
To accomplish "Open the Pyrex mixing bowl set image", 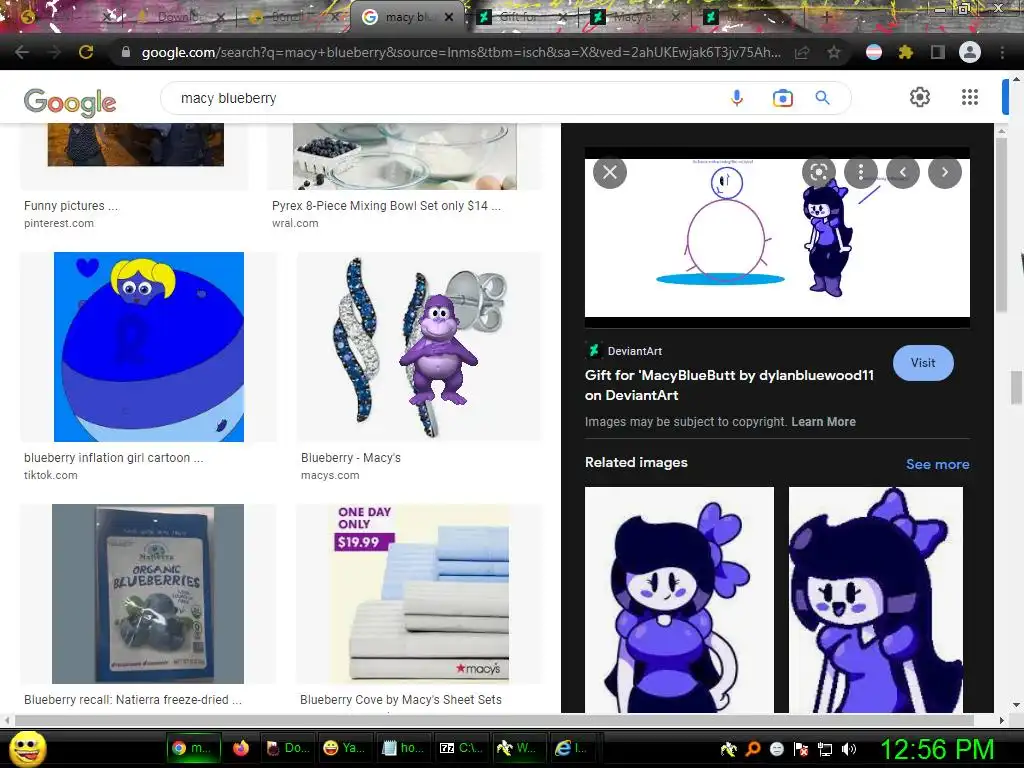I will click(405, 156).
